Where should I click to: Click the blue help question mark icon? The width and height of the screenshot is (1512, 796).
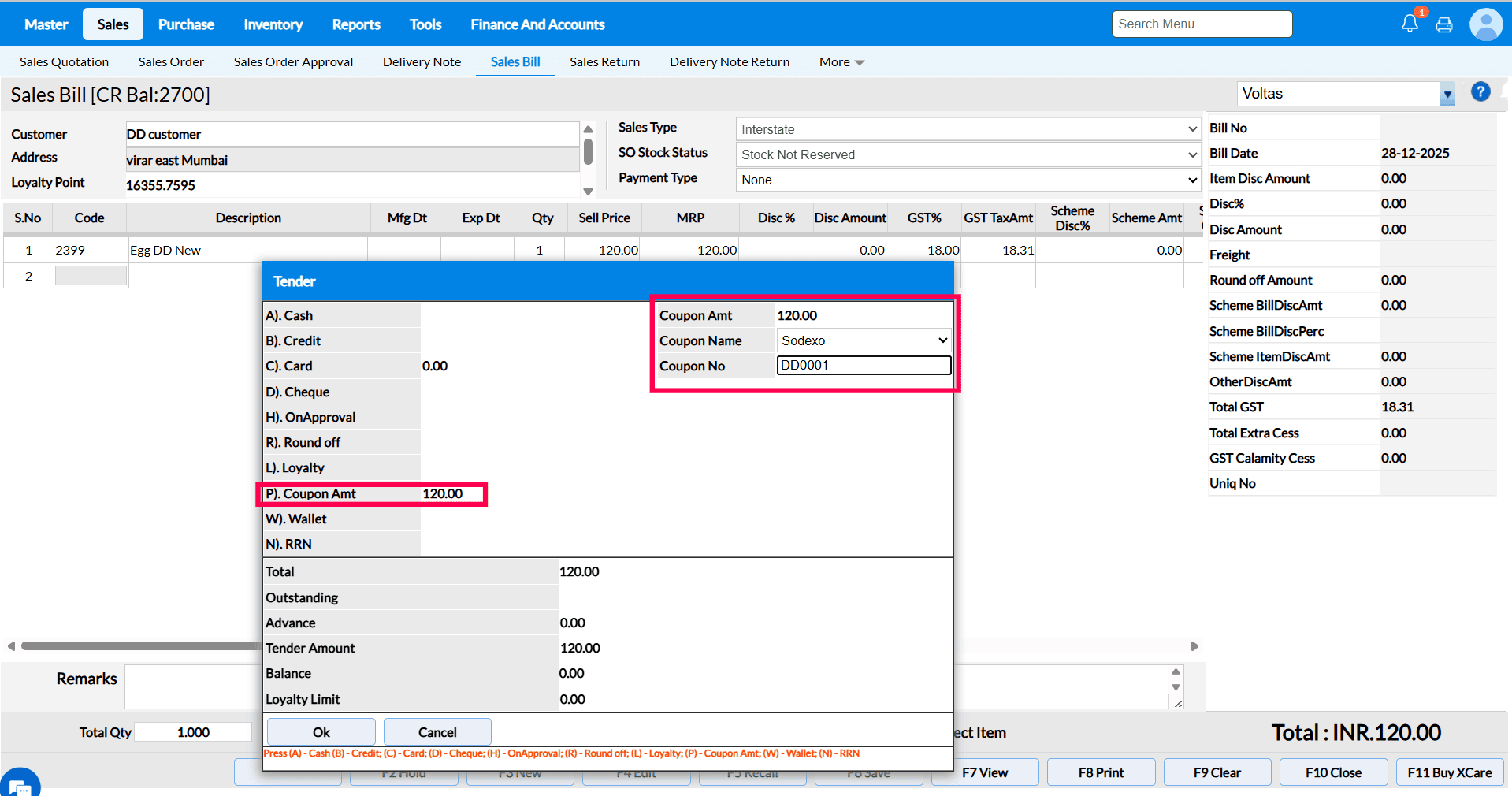click(x=1480, y=92)
